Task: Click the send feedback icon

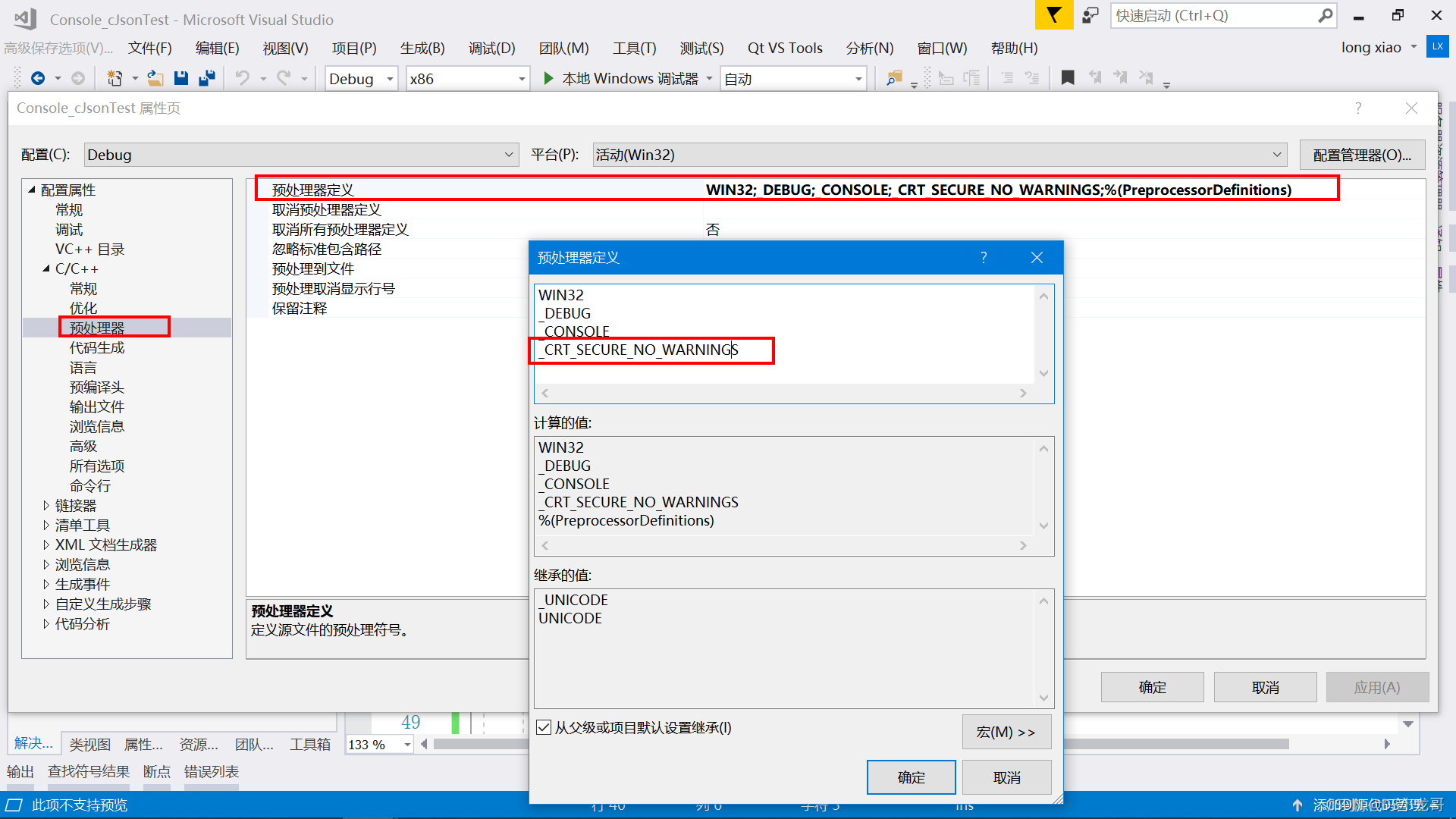Action: click(x=1090, y=15)
